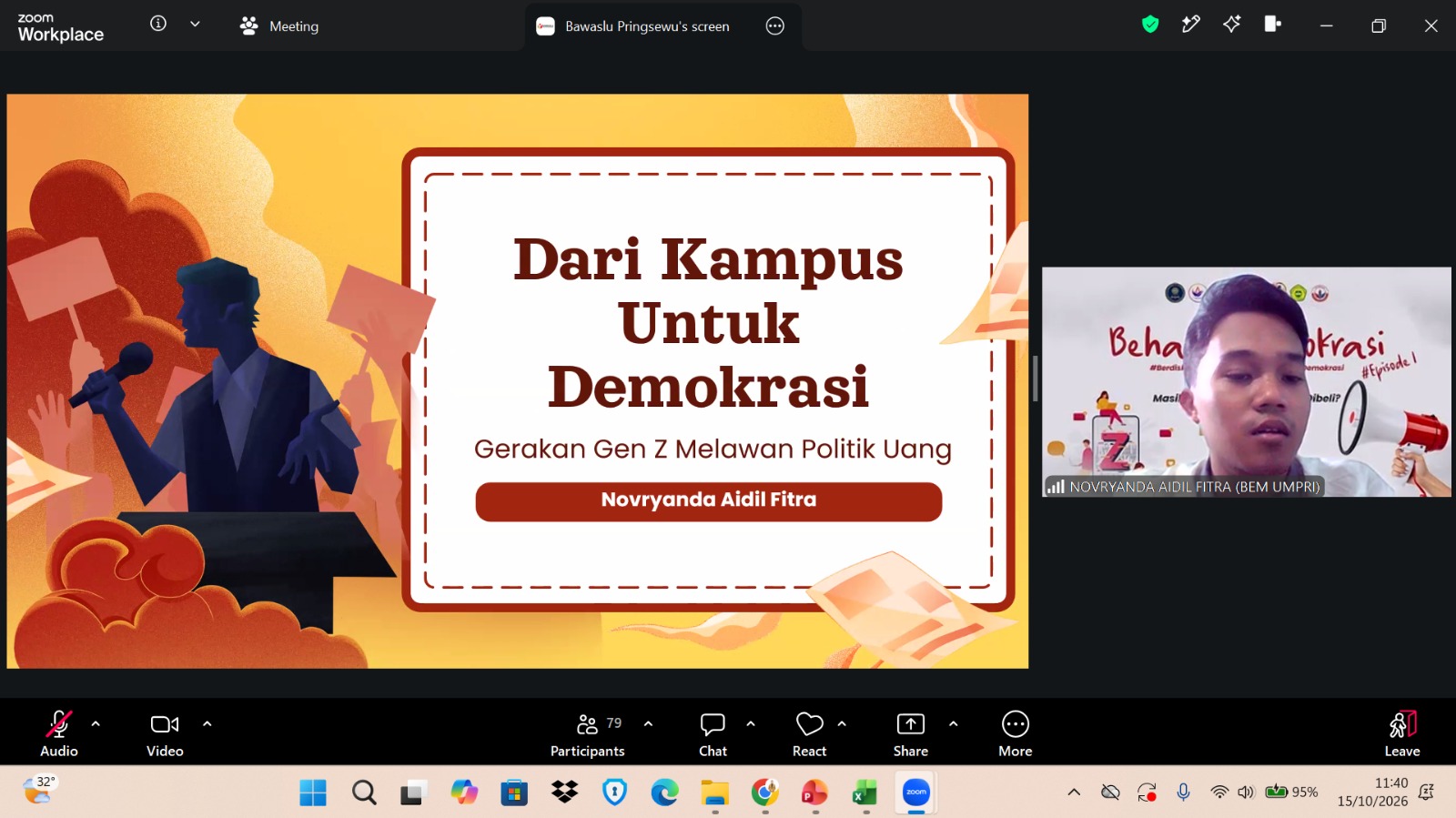The image size is (1456, 818).
Task: Open taskbar Search
Action: pos(364,793)
